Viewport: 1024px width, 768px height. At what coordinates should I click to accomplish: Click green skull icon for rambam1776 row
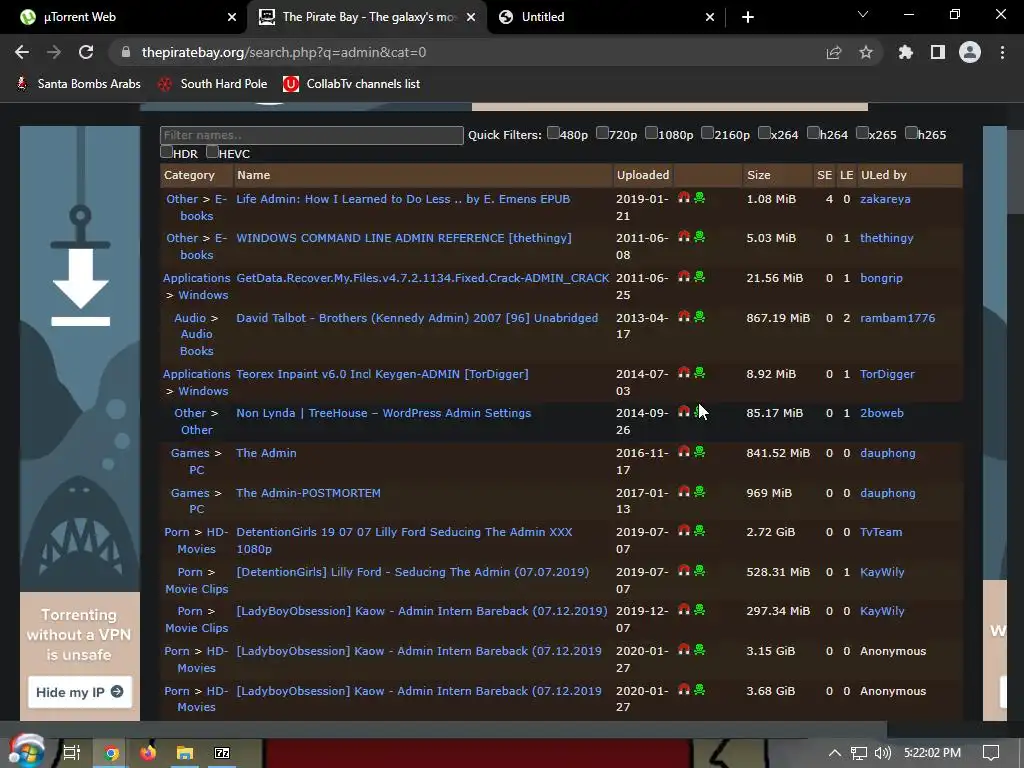(699, 316)
